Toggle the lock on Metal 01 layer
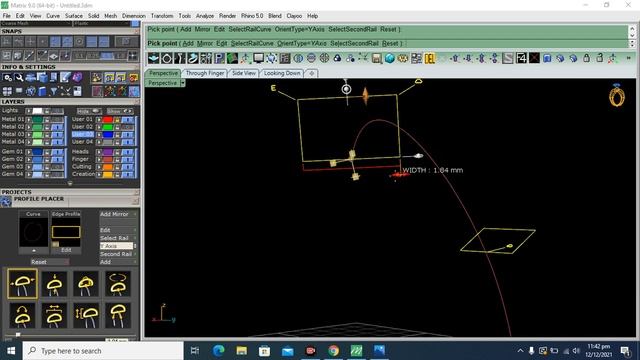640x360 pixels. click(x=47, y=120)
